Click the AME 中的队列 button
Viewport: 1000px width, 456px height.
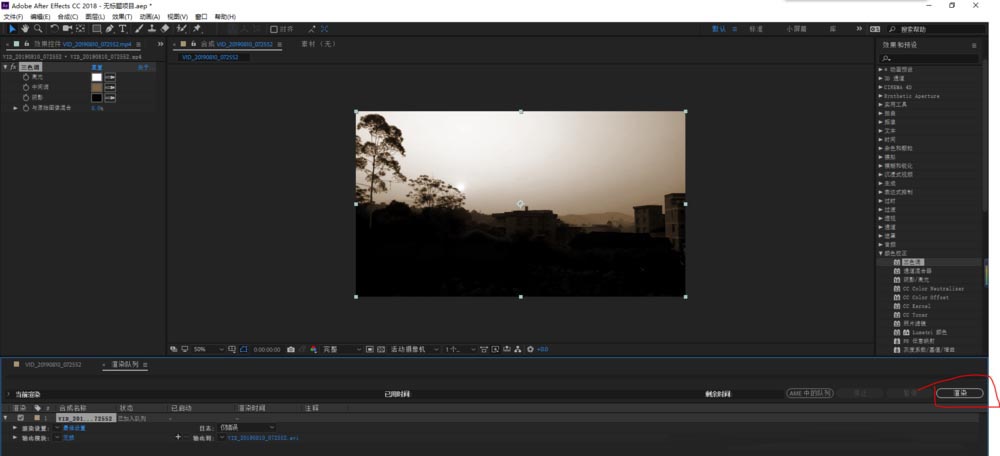[x=810, y=393]
